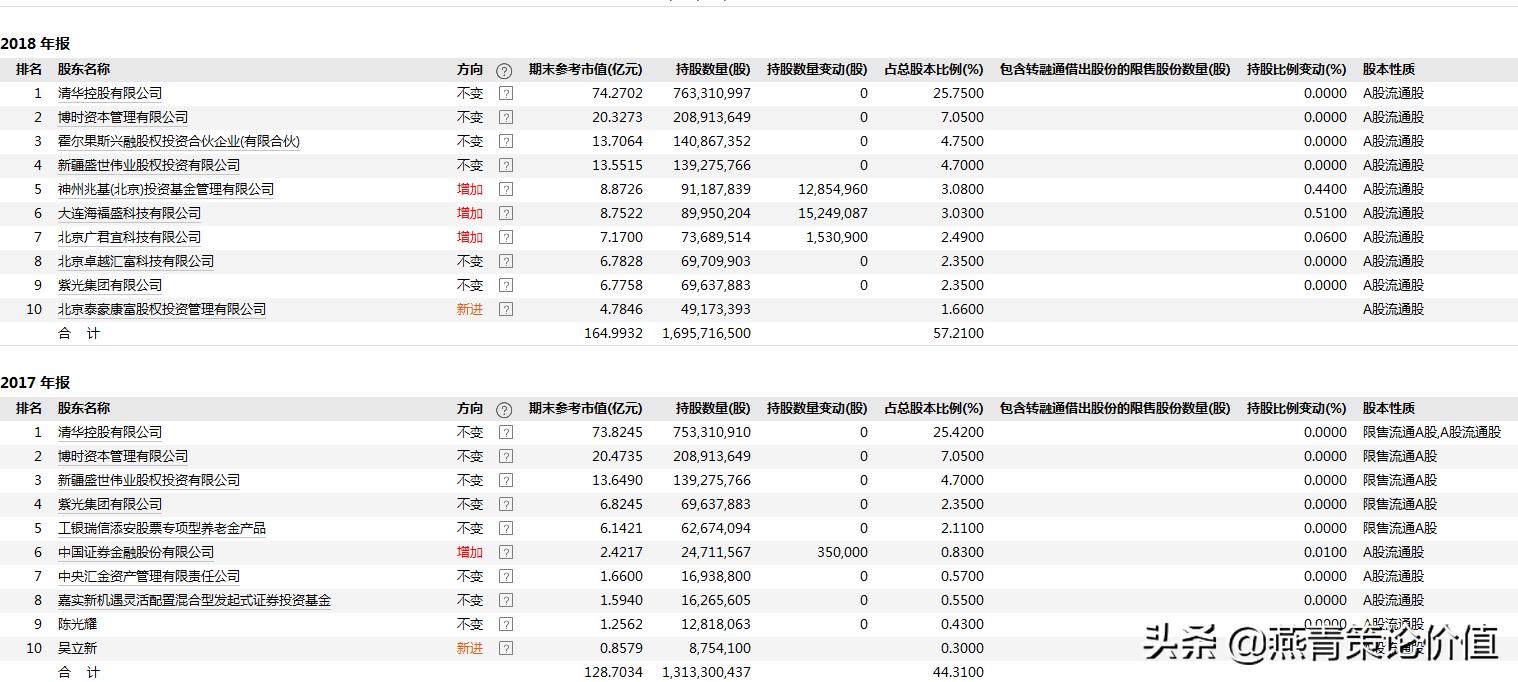The width and height of the screenshot is (1518, 682).
Task: Open the 清华控股有限公司 shareholder link
Action: point(108,93)
